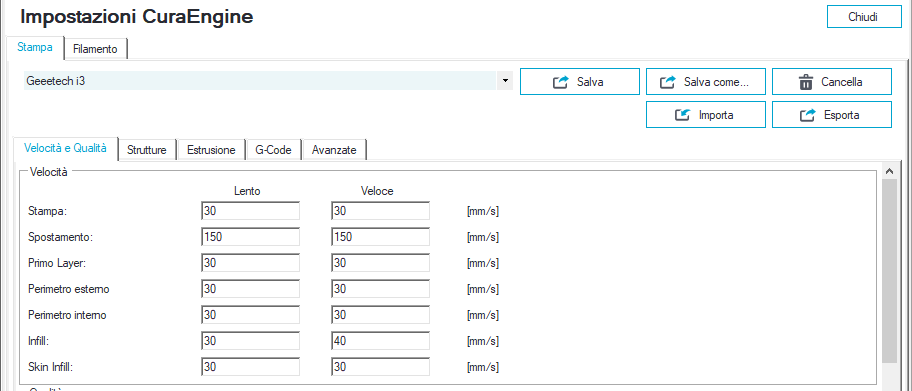Click the Skin Infill: label
Image resolution: width=912 pixels, height=391 pixels.
(x=51, y=368)
